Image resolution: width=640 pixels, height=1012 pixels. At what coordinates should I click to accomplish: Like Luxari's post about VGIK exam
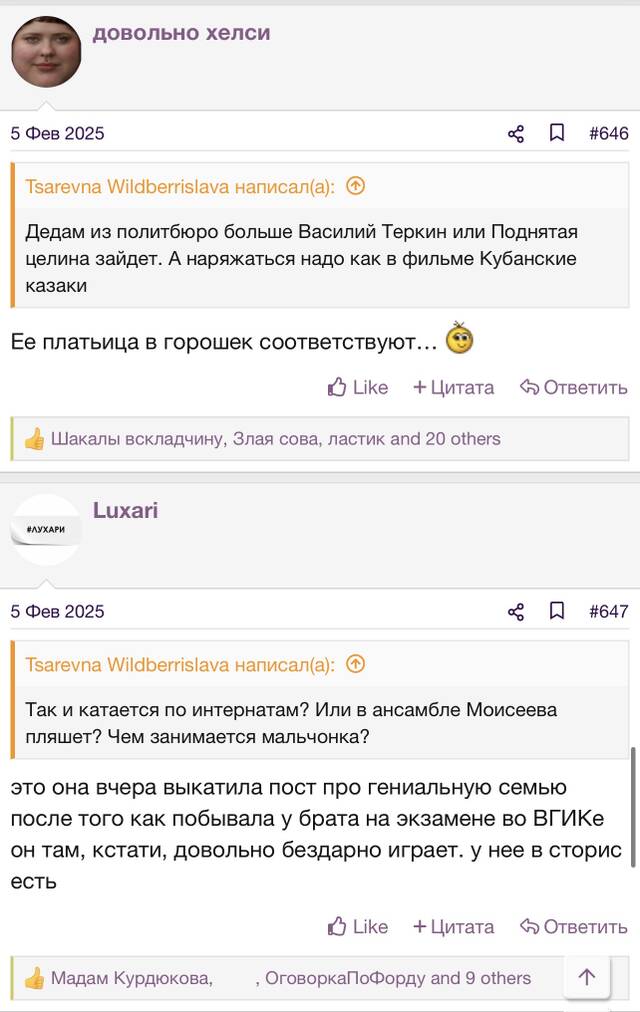[358, 927]
